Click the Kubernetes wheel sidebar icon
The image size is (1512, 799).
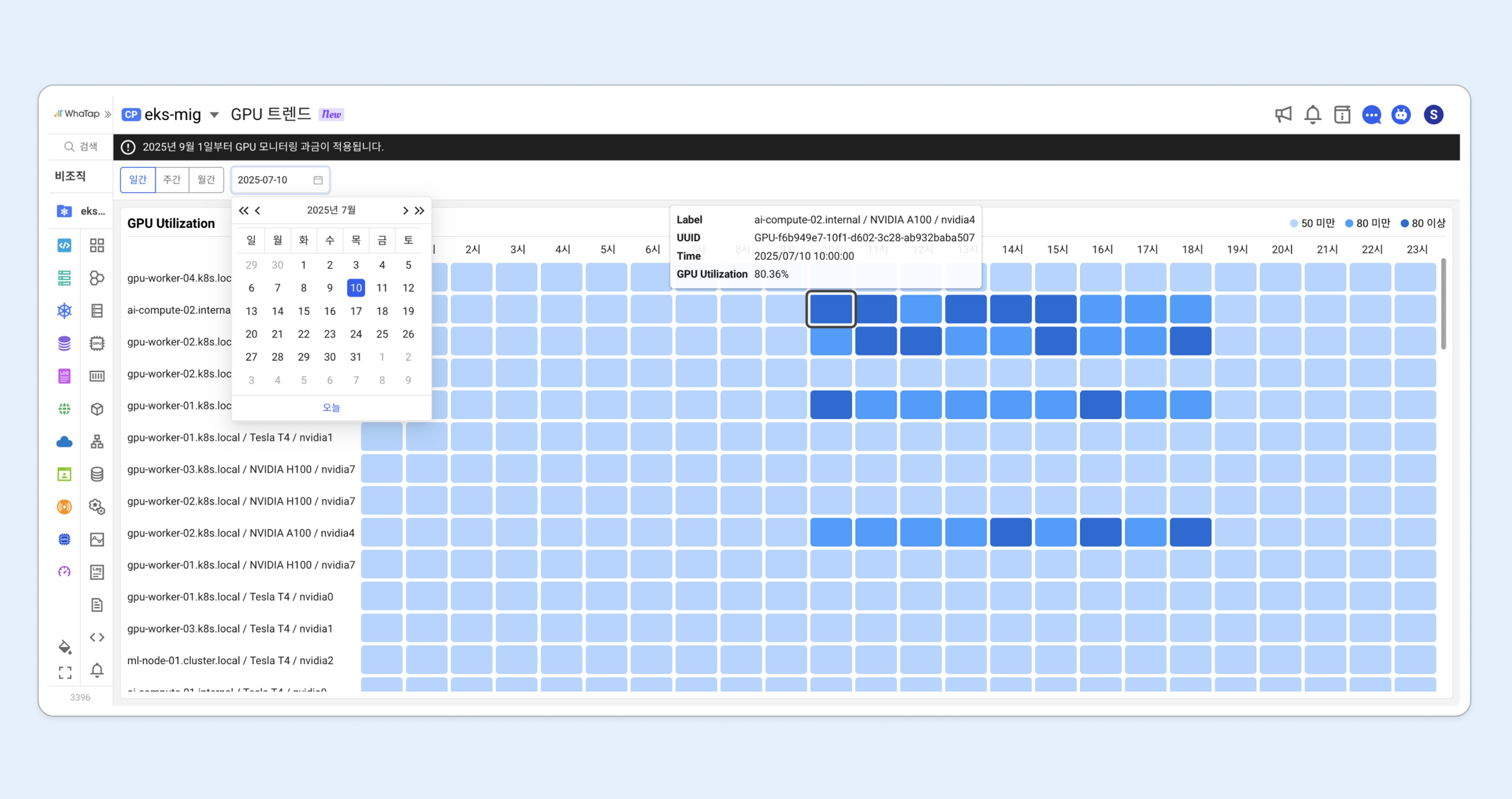(x=65, y=311)
